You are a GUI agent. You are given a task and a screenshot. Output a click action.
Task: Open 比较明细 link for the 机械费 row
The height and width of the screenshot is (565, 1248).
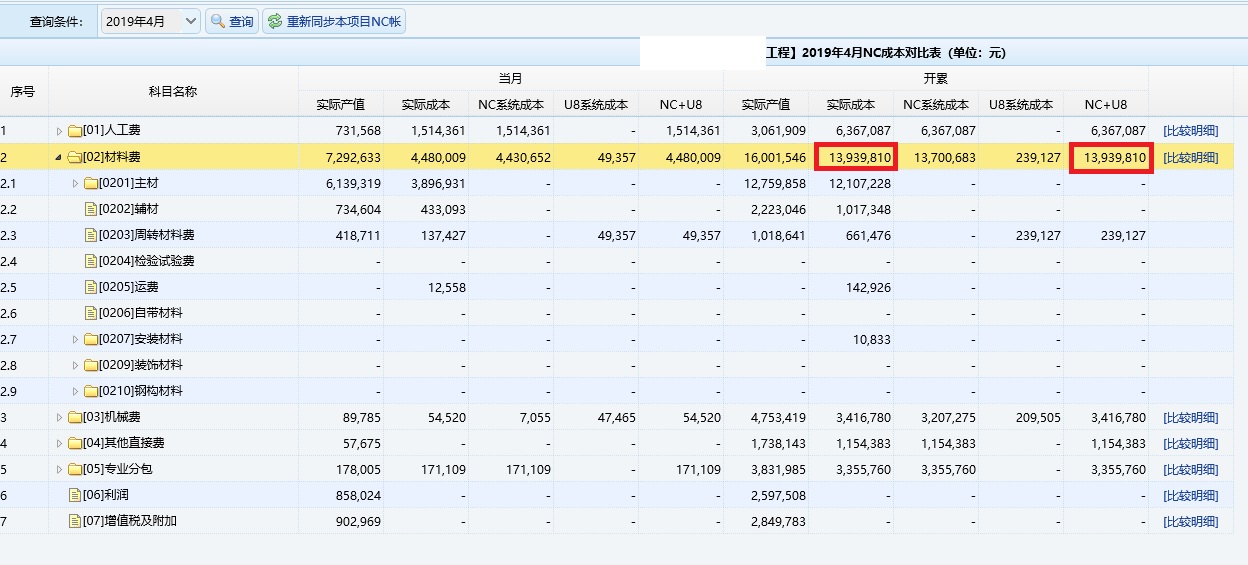point(1190,417)
